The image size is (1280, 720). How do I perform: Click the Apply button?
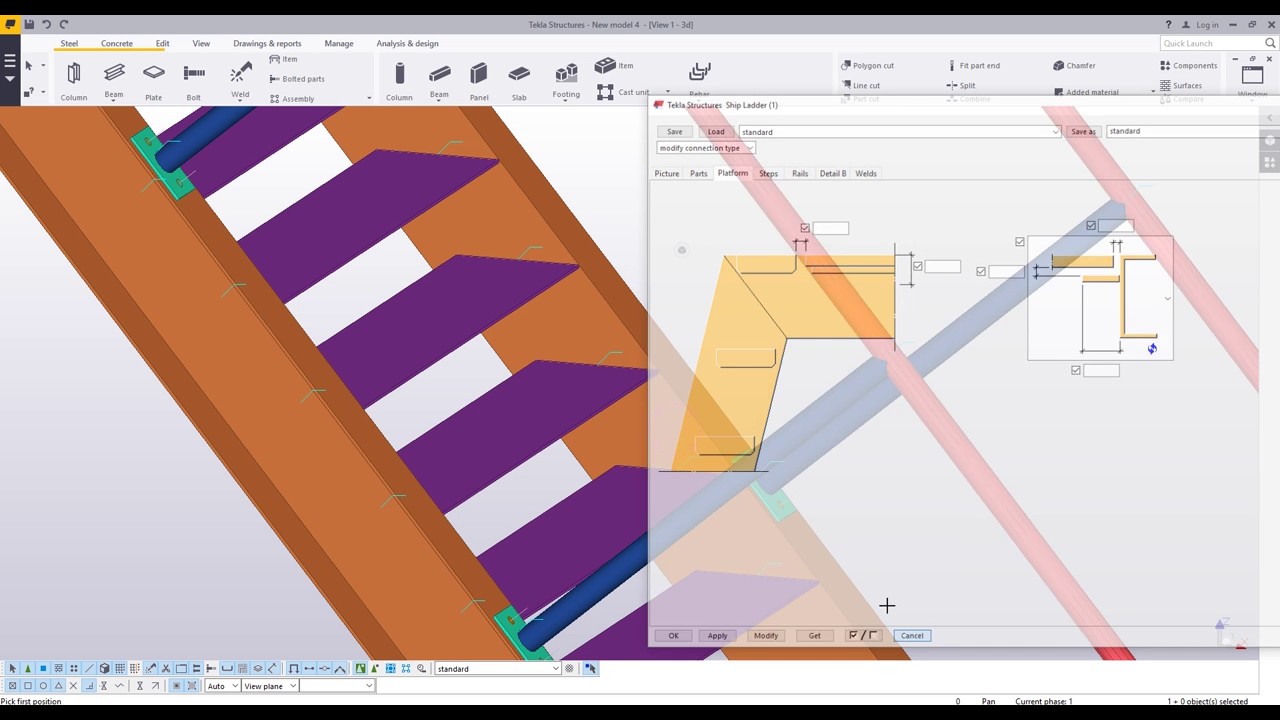point(718,635)
